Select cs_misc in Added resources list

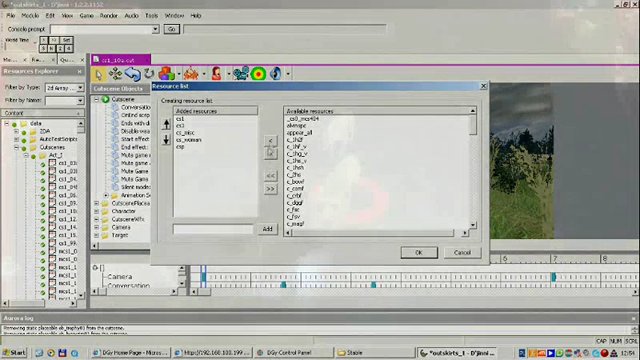(185, 133)
